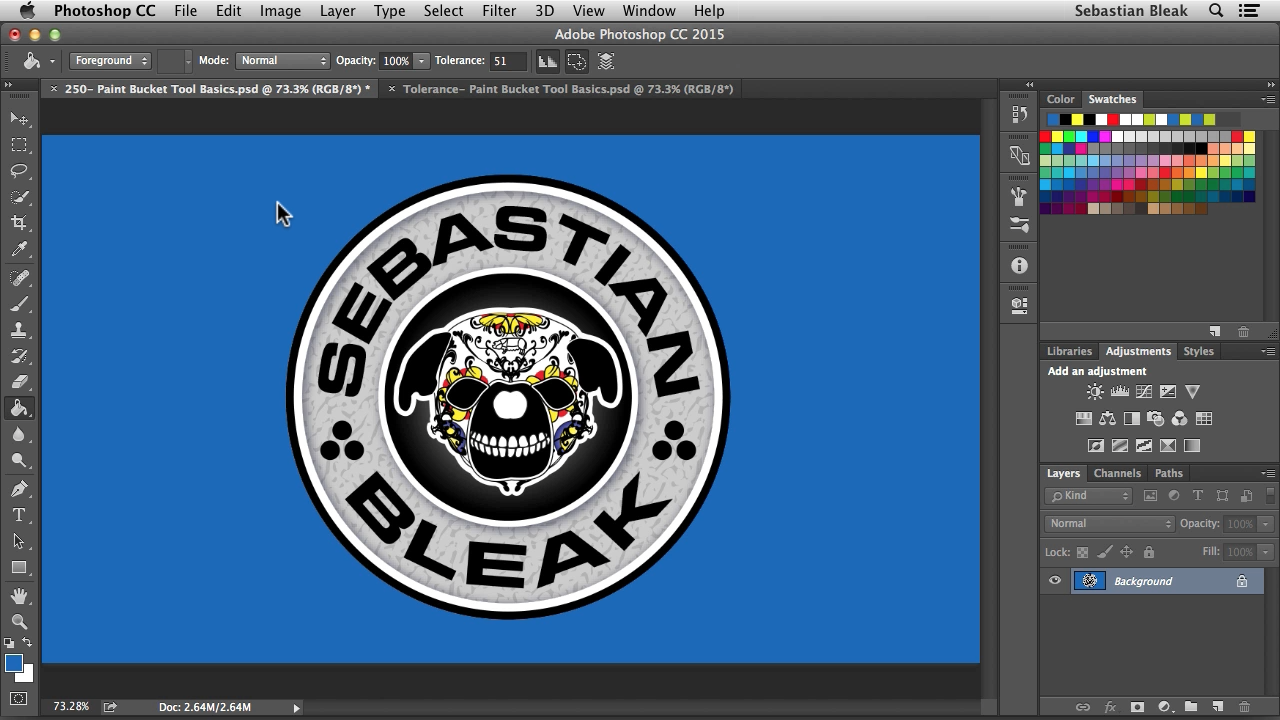Toggle lock image pixels
Image resolution: width=1280 pixels, height=720 pixels.
pos(1104,552)
